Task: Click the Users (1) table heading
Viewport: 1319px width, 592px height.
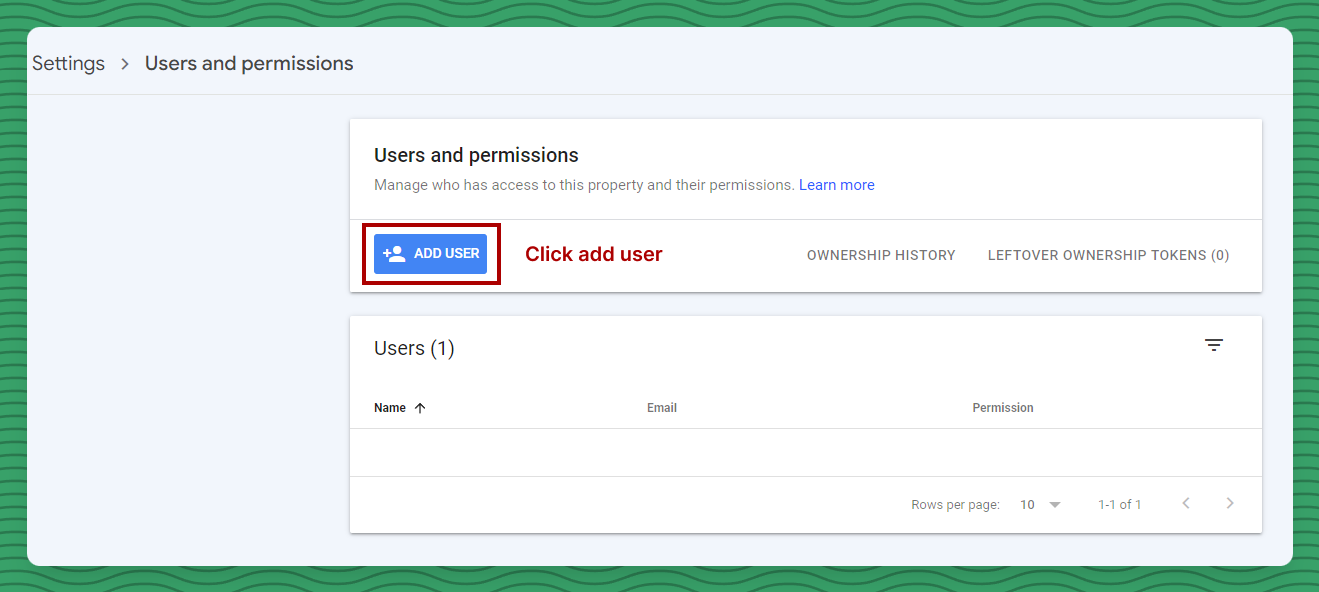Action: (x=414, y=348)
